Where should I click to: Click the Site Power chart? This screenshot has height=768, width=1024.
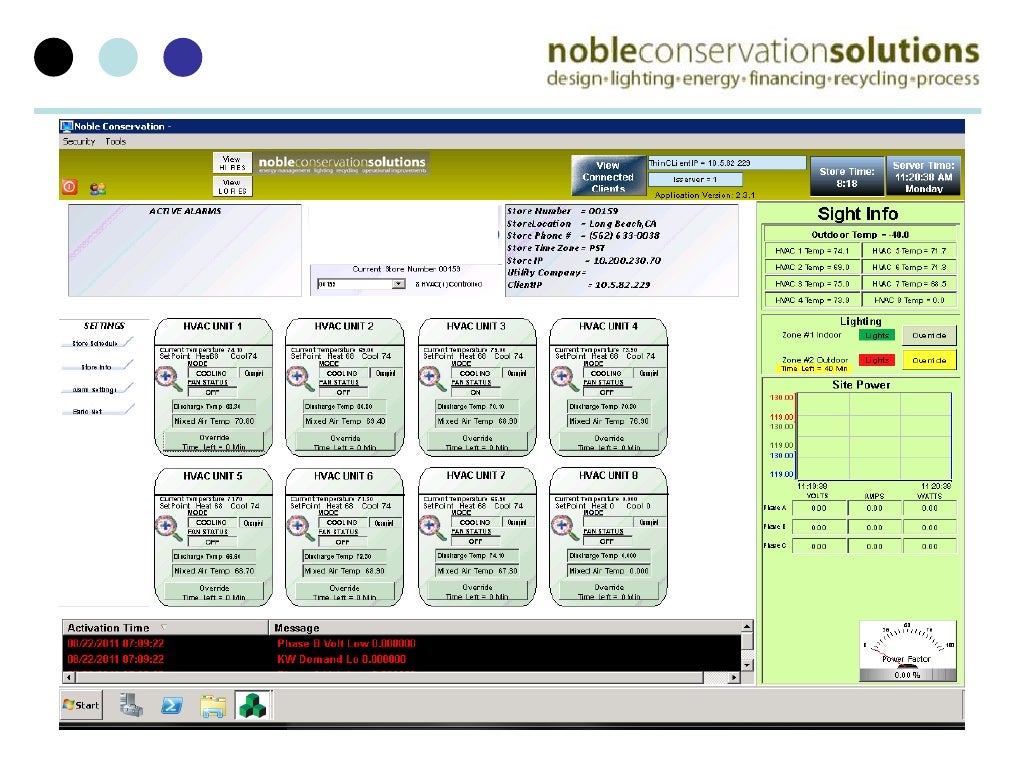(873, 437)
